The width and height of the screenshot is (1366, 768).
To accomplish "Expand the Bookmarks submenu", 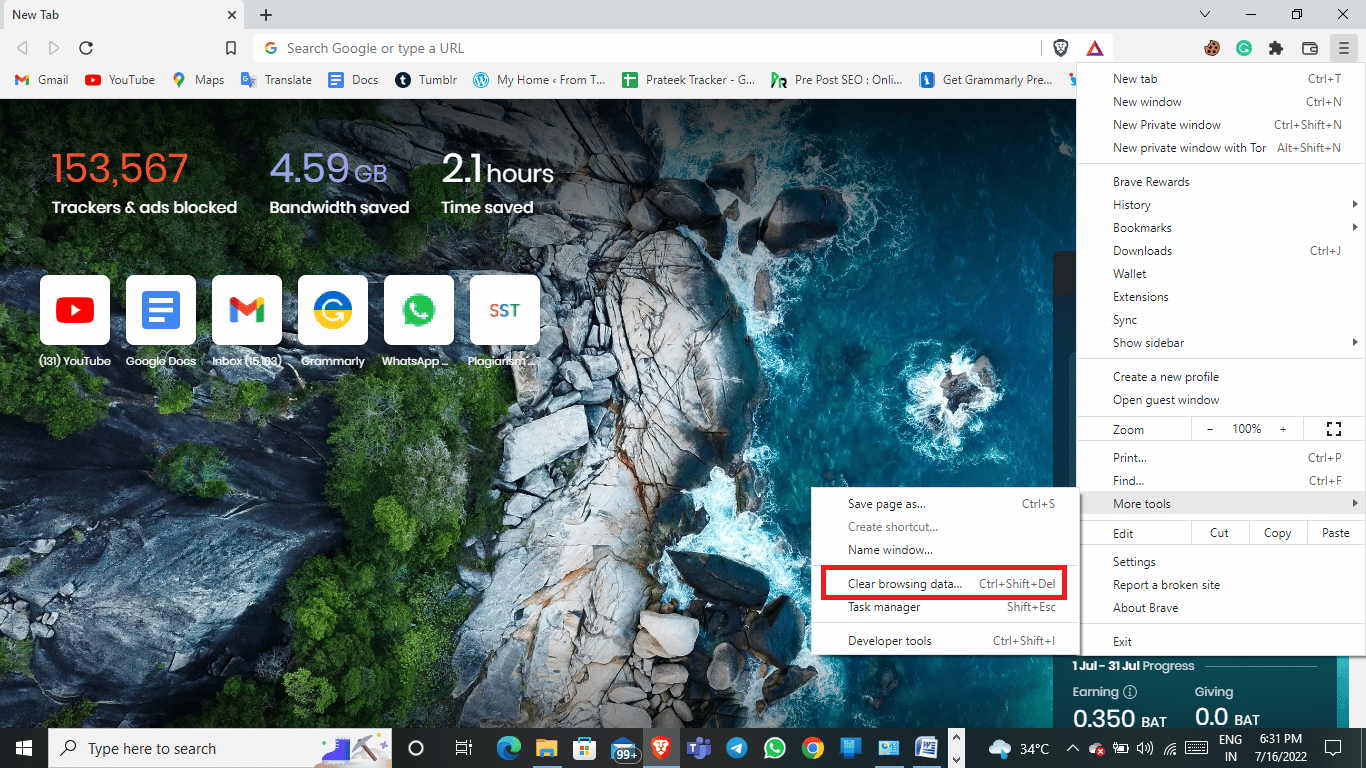I will [x=1221, y=228].
